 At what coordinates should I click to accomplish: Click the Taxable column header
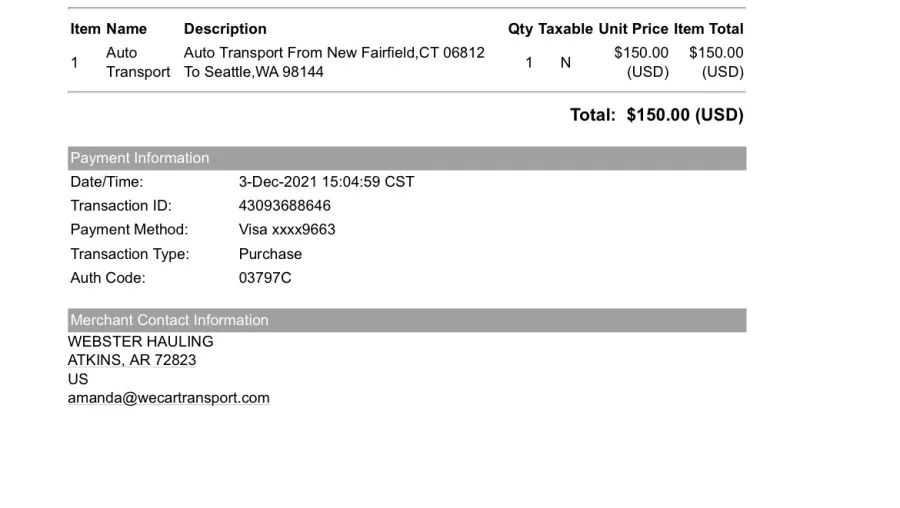click(565, 29)
